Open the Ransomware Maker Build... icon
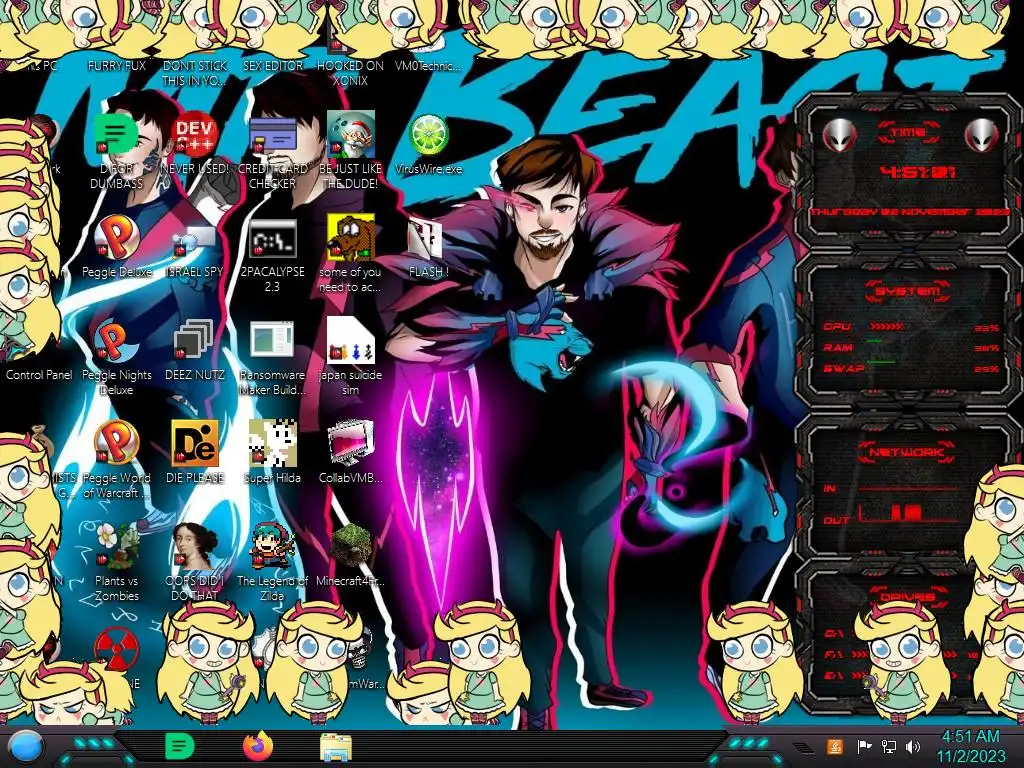This screenshot has height=768, width=1024. pos(272,340)
